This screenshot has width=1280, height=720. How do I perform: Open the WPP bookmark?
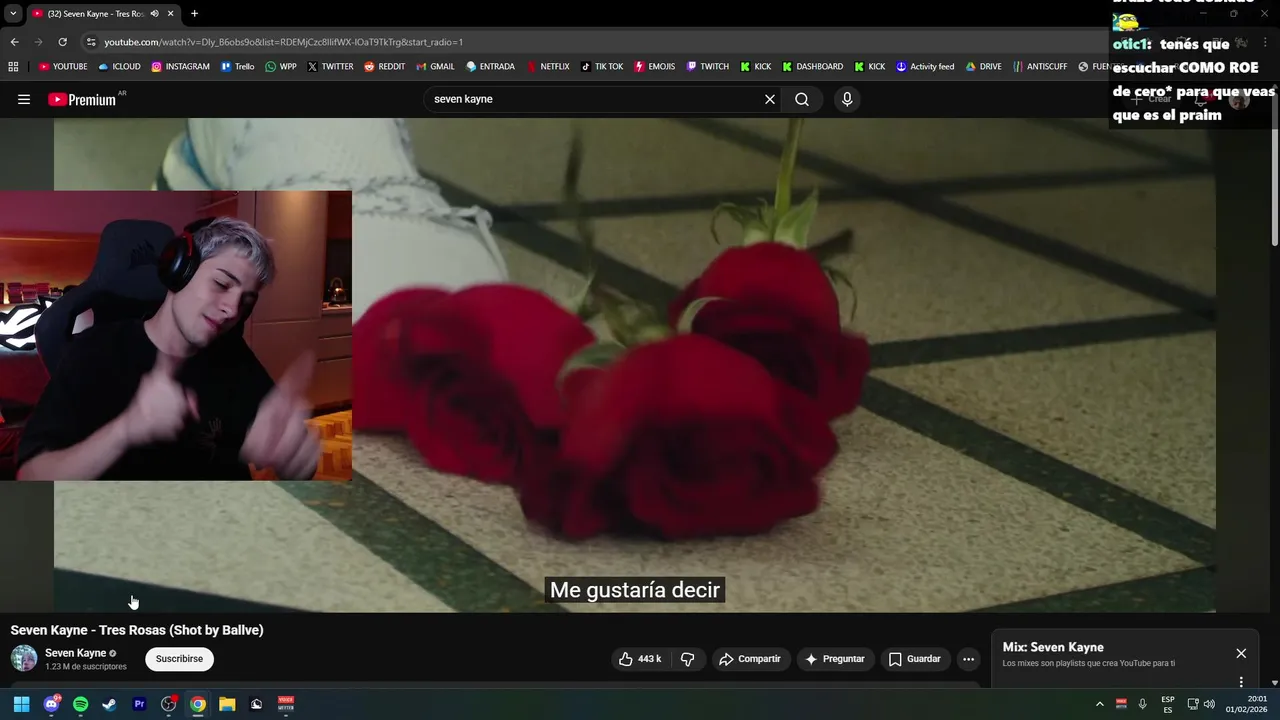[x=280, y=67]
